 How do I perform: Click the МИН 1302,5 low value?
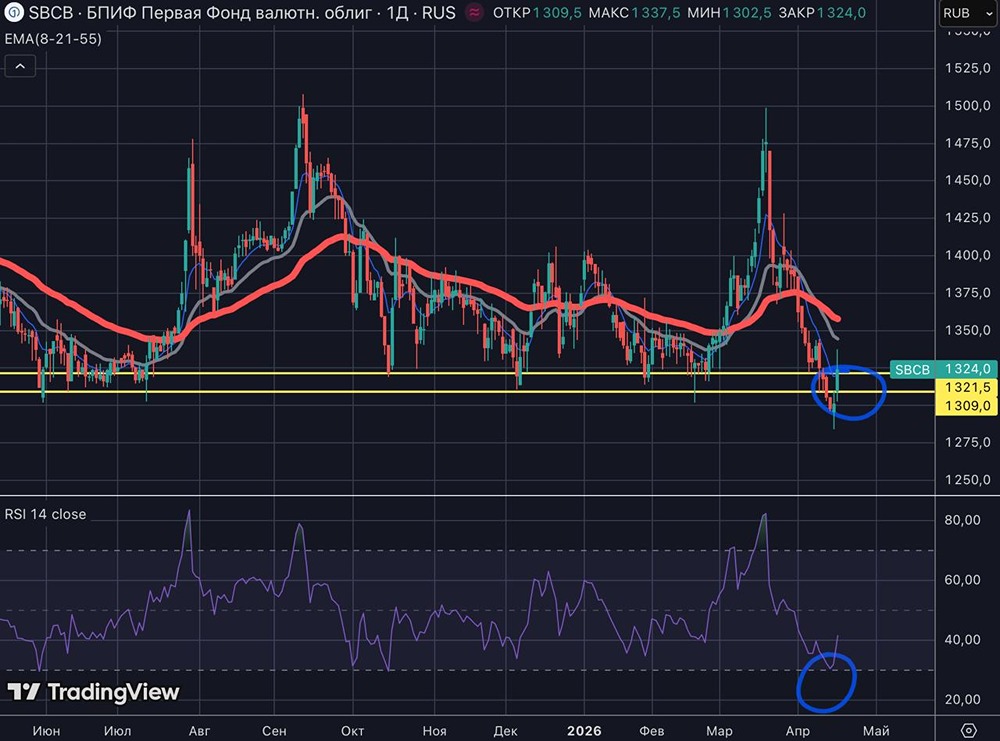pyautogui.click(x=729, y=13)
